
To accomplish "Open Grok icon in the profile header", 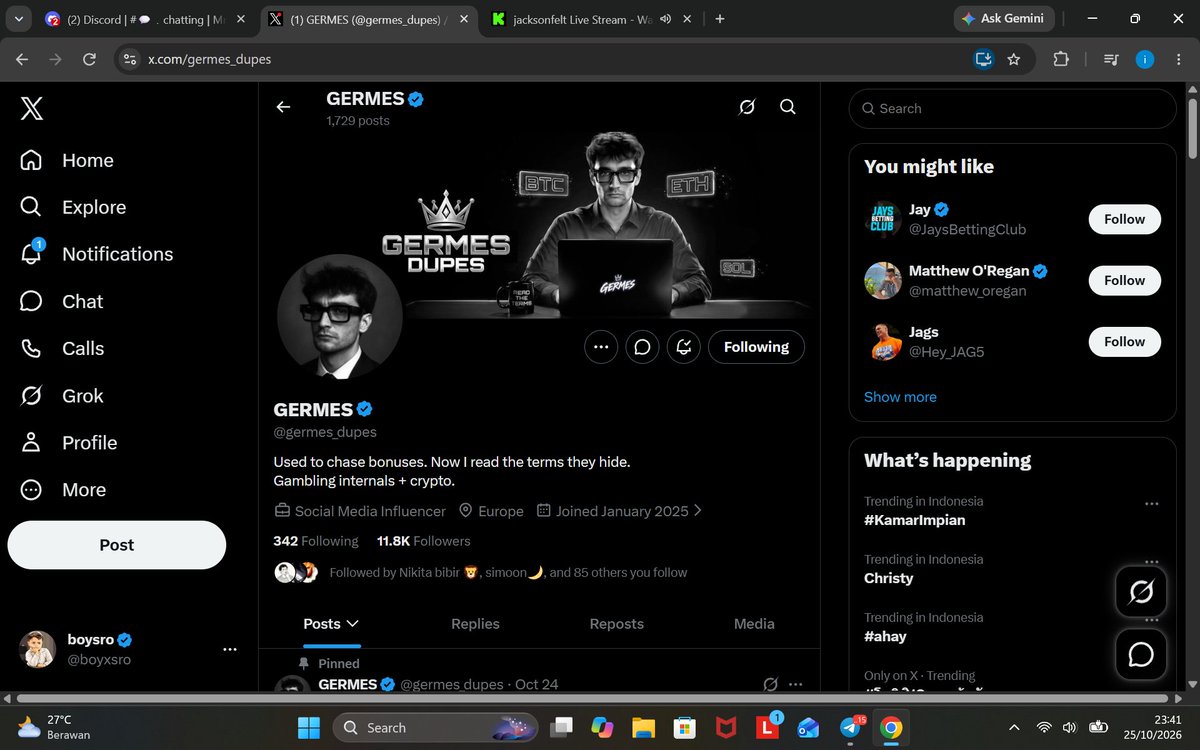I will coord(746,107).
